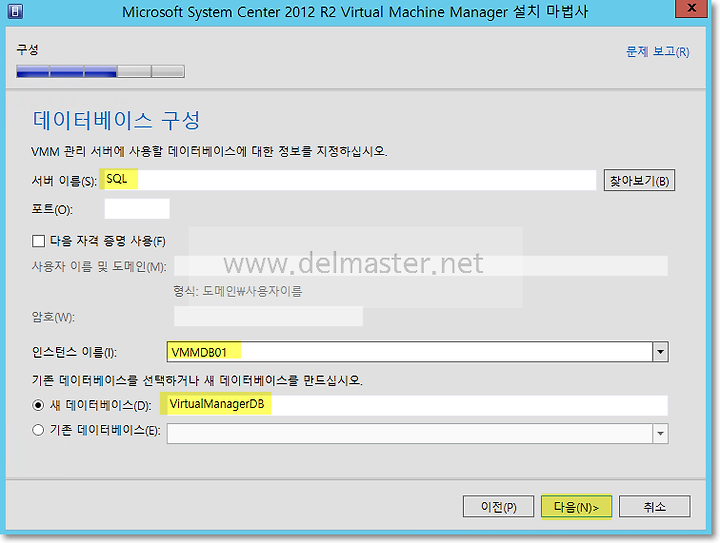720x543 pixels.
Task: Click the 사용자 이름 및 도메인(M) field
Action: [421, 266]
